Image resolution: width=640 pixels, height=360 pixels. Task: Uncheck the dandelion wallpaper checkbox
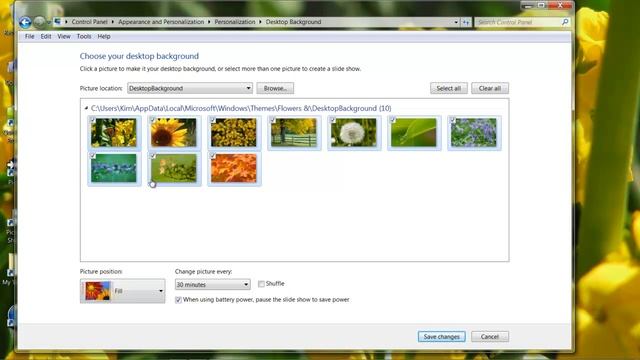[333, 120]
